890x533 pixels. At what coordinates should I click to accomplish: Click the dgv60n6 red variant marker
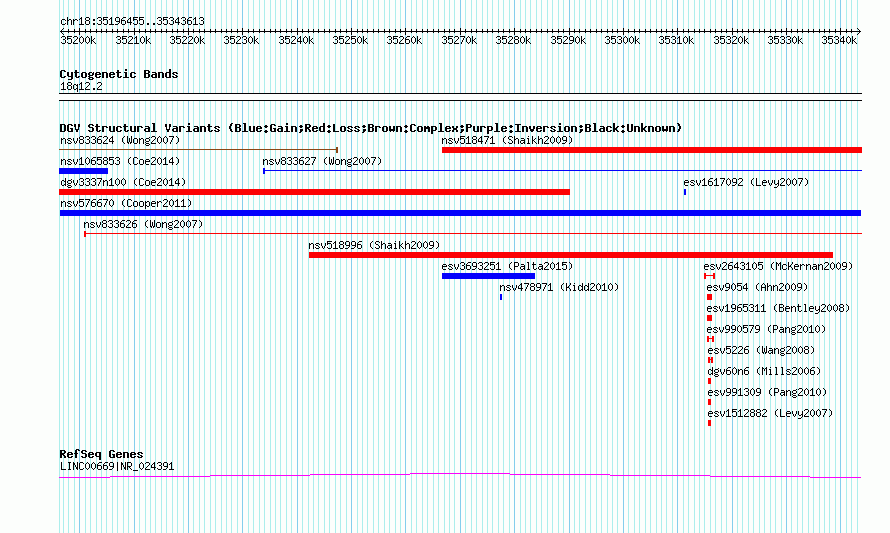[x=710, y=381]
